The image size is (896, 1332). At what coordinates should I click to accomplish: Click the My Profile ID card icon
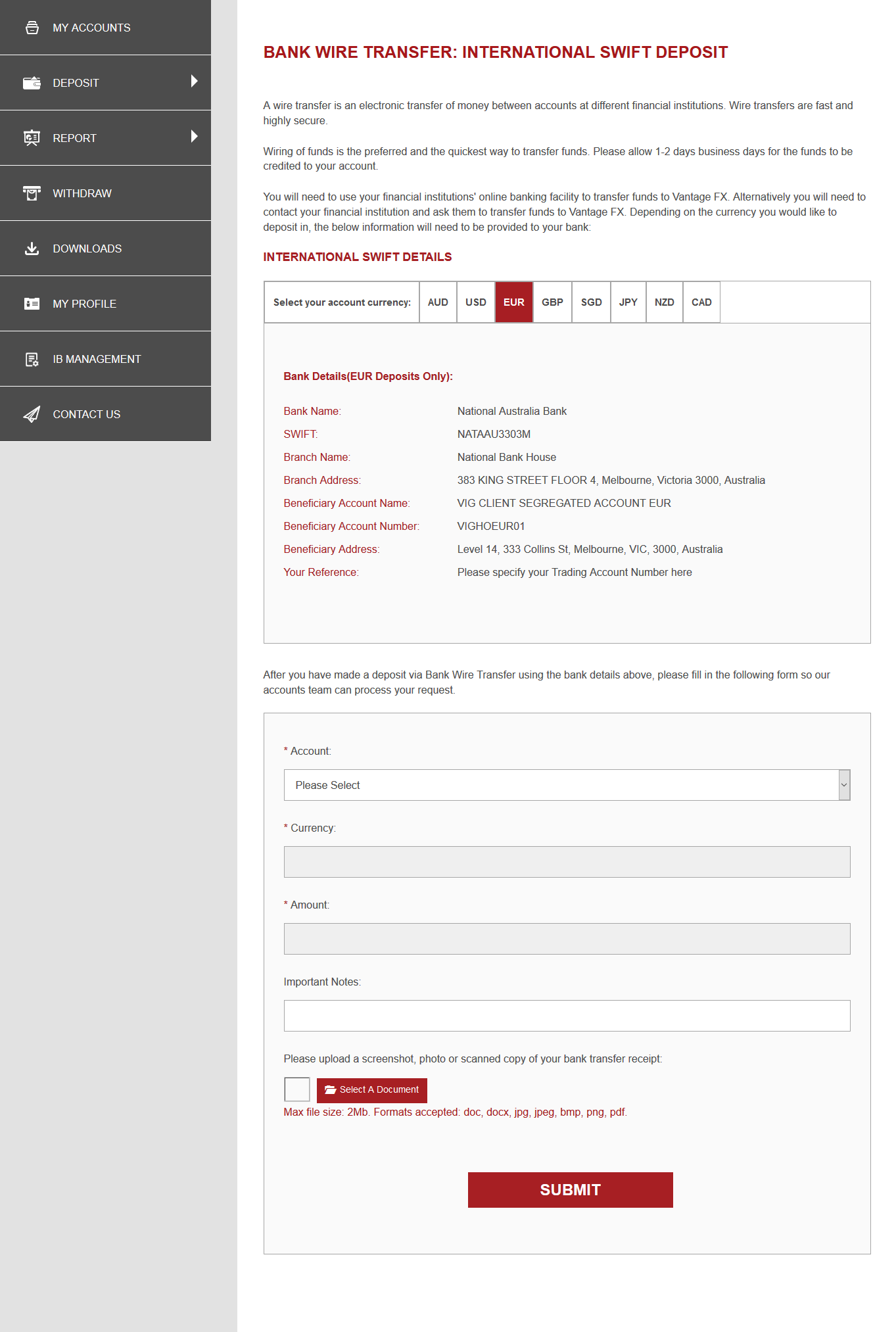coord(32,304)
